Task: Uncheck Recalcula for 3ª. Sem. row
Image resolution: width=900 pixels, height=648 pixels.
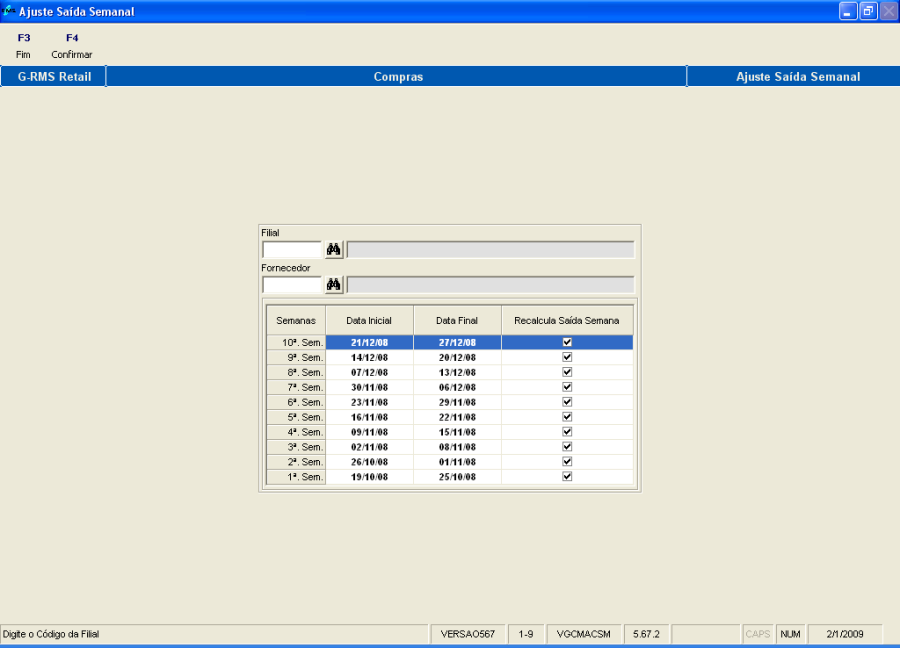Action: (x=567, y=447)
